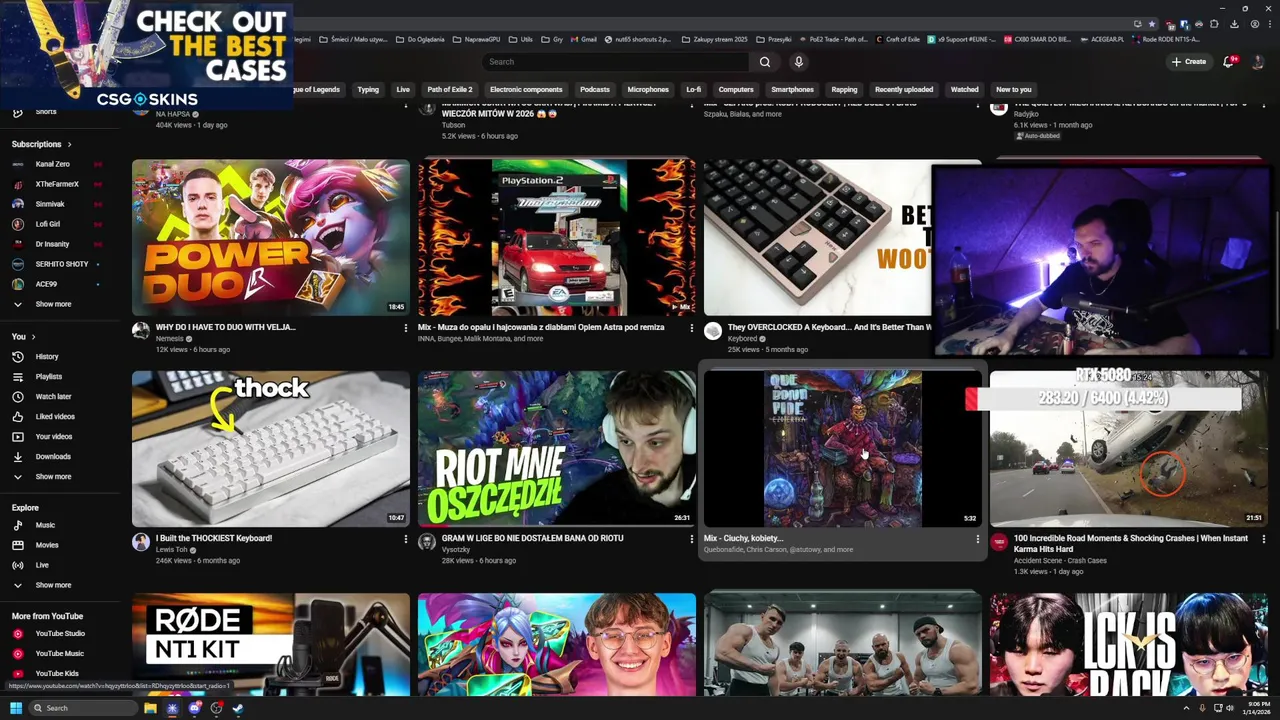1280x720 pixels.
Task: Open the ACE99 subscription channel
Action: (x=46, y=284)
